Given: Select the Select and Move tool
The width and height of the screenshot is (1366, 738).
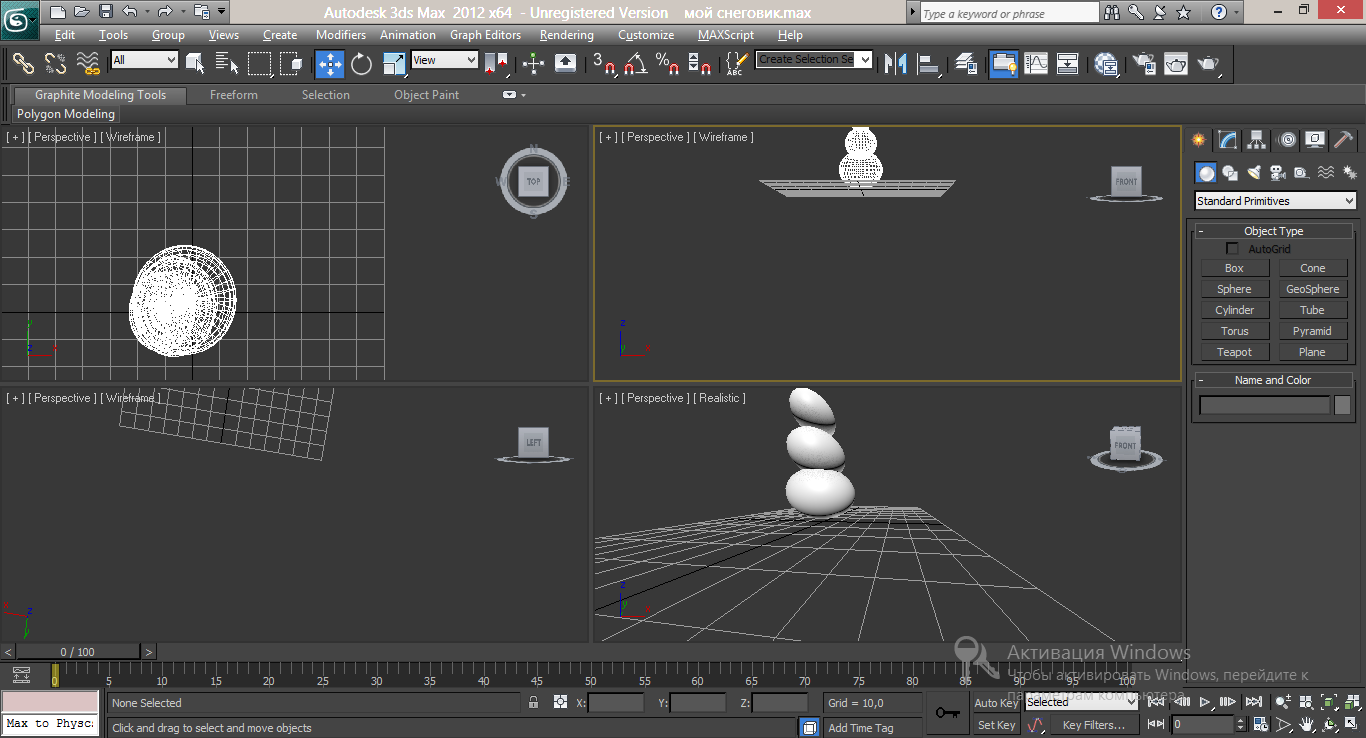Looking at the screenshot, I should click(330, 64).
